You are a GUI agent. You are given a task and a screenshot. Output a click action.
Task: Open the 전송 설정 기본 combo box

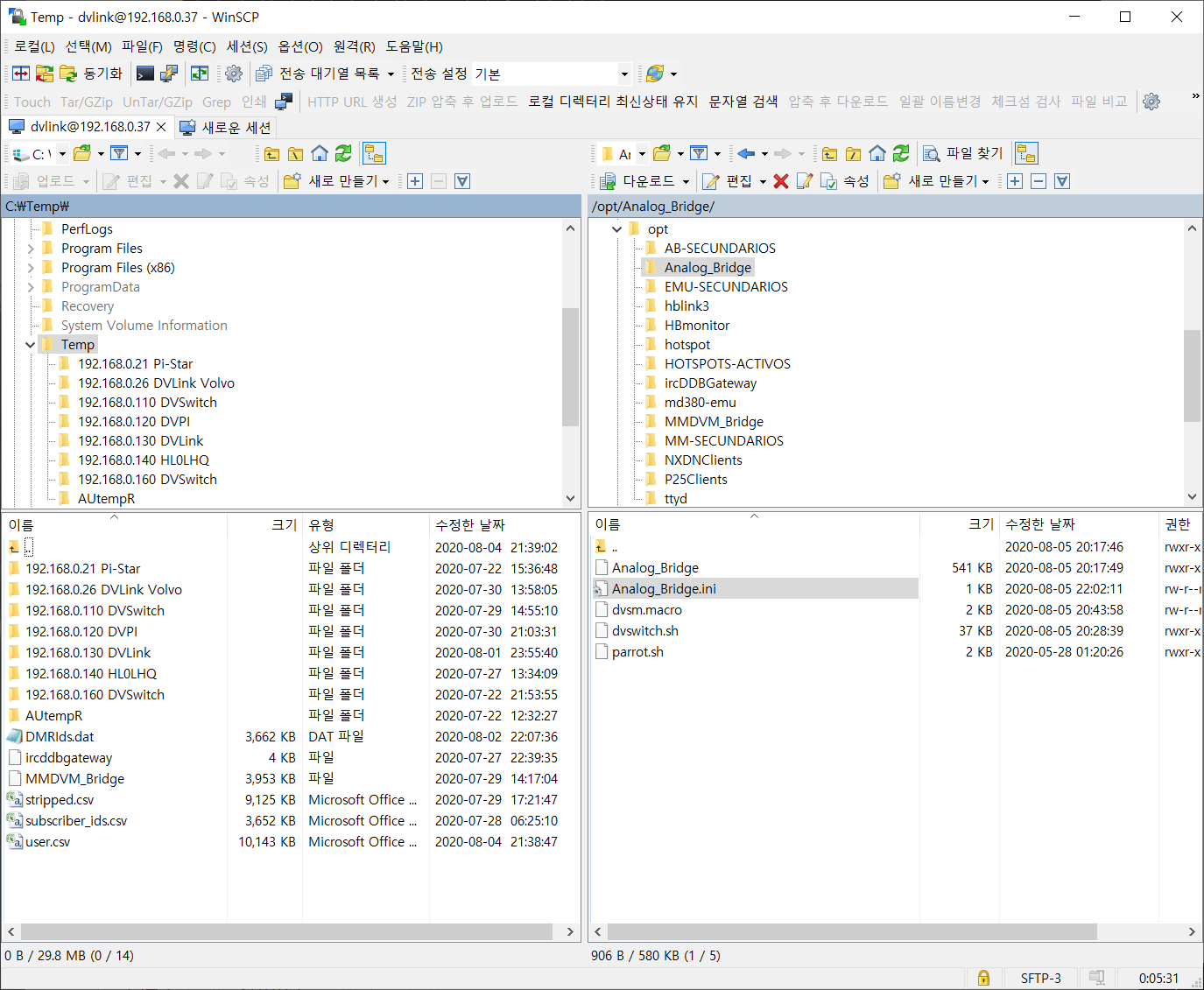click(x=553, y=74)
